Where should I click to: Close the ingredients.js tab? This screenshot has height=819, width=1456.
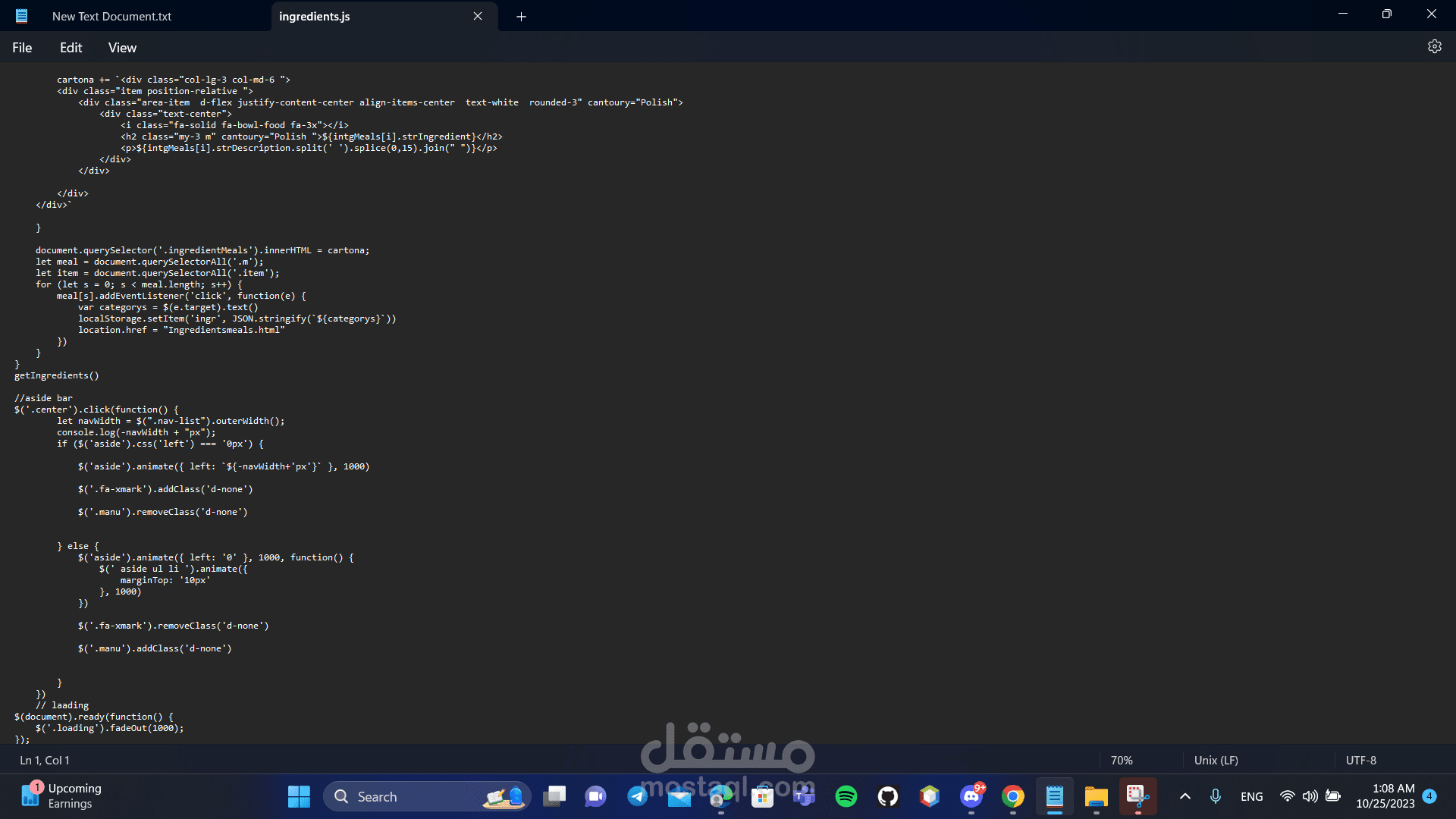(x=478, y=17)
